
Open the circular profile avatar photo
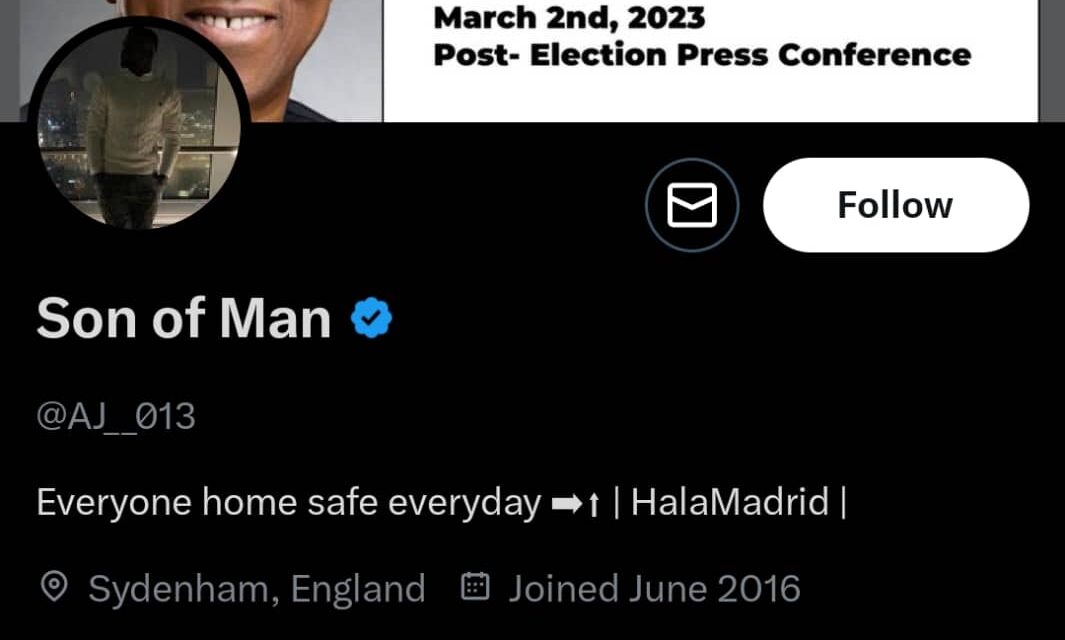click(139, 124)
